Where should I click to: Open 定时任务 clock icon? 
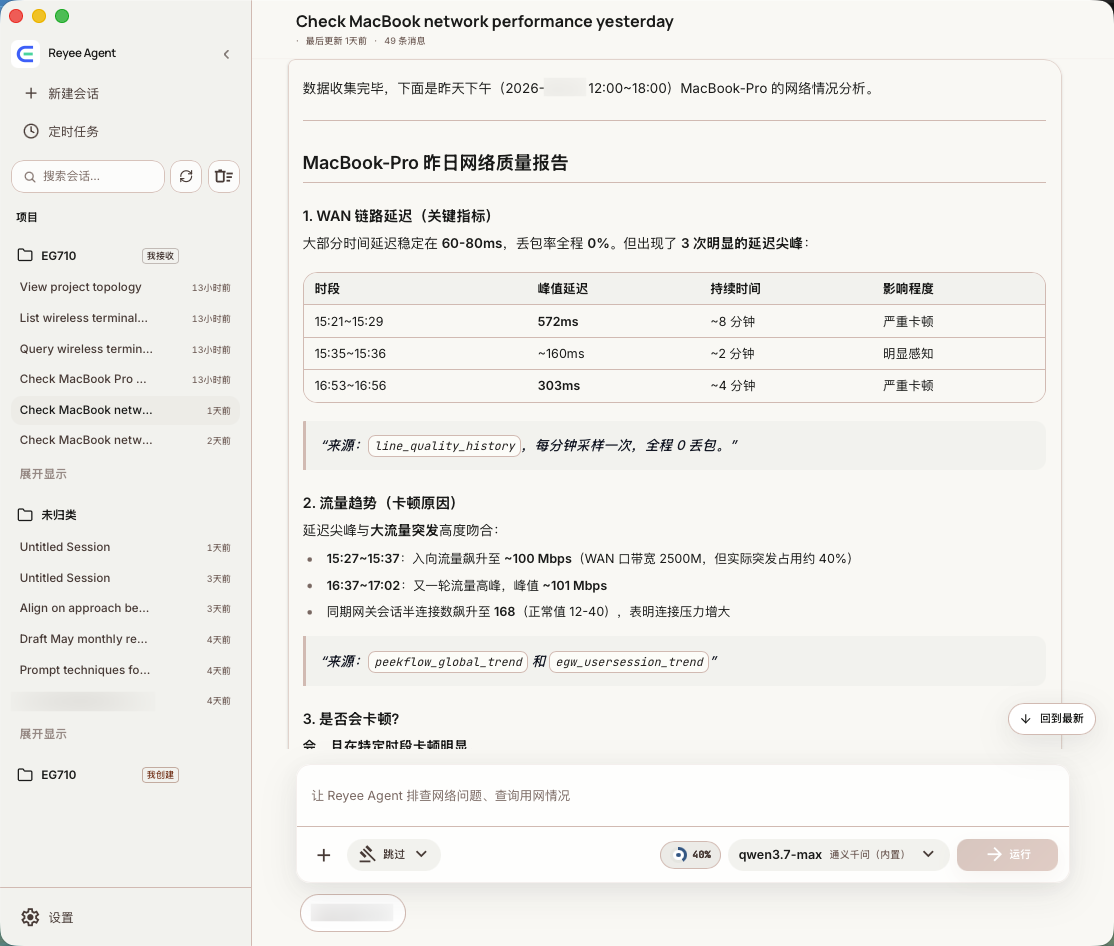pos(31,131)
